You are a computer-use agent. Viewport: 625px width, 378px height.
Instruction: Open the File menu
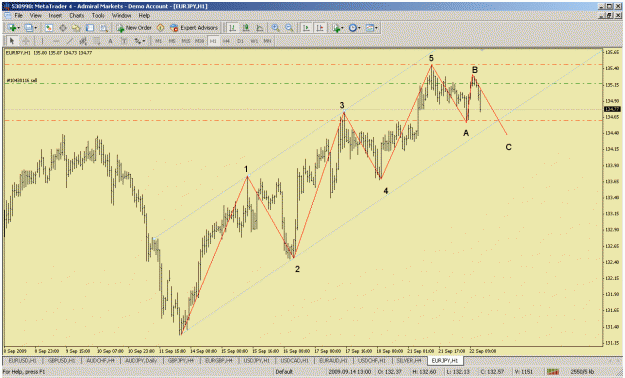(x=18, y=16)
